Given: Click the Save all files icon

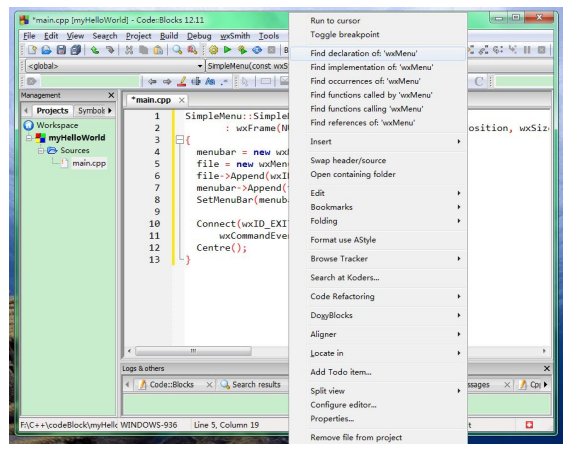Looking at the screenshot, I should tap(76, 50).
